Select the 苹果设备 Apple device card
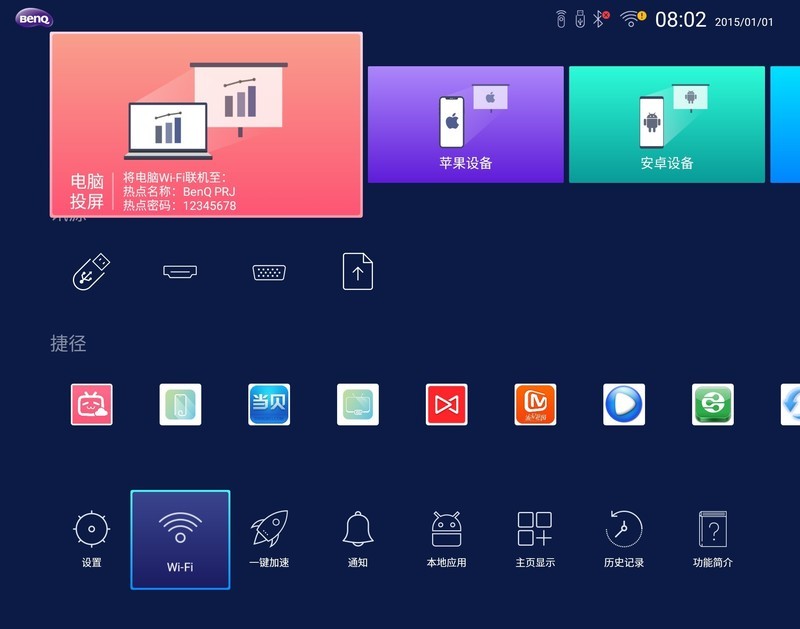Image resolution: width=800 pixels, height=629 pixels. point(466,122)
